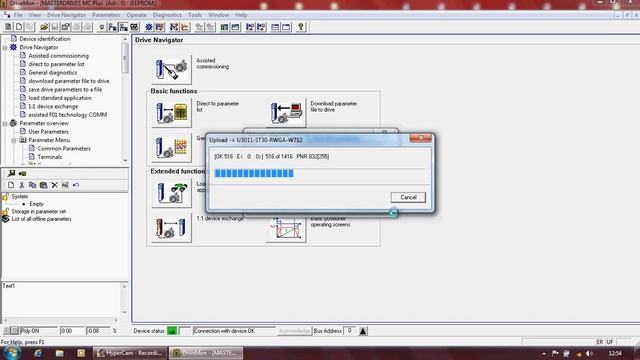Click the 0.00 value field in status bar

coord(71,331)
